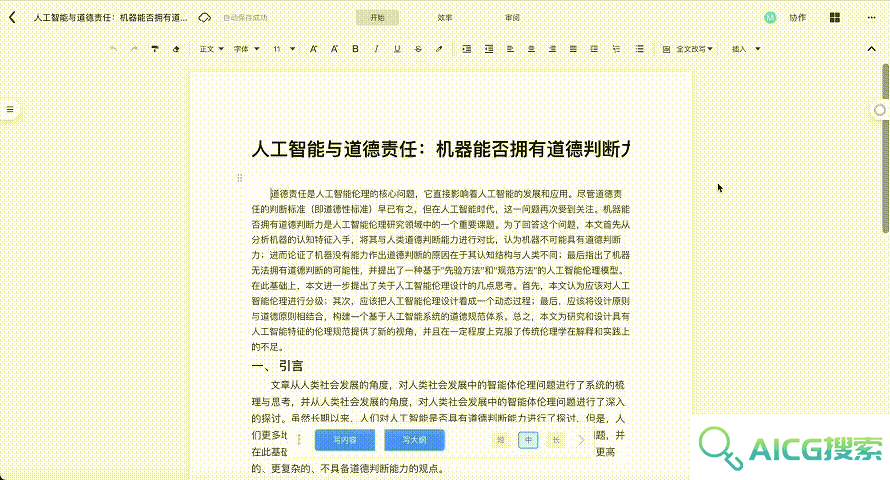The image size is (890, 480).
Task: Click the 一、引言 section heading
Action: 277,366
